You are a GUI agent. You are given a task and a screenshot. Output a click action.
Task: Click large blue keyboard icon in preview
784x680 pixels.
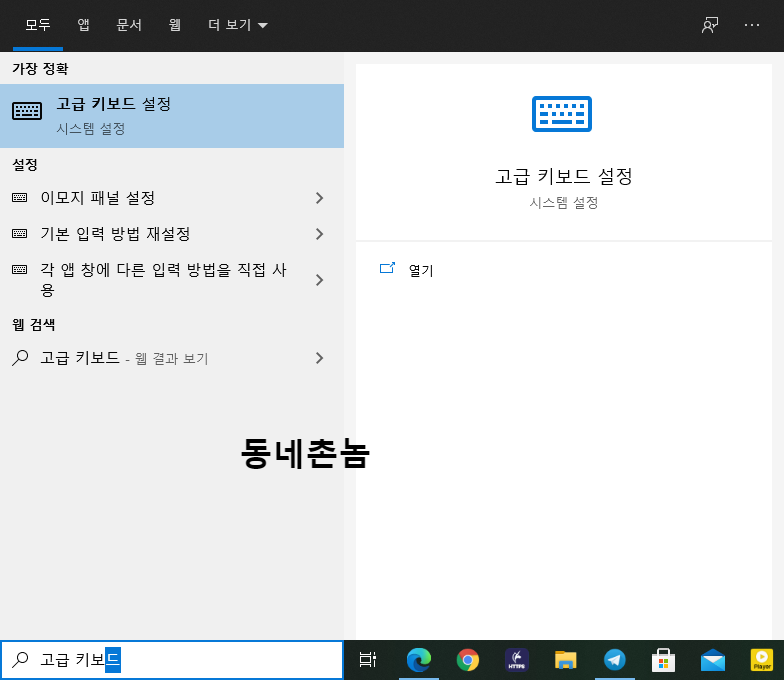[562, 114]
